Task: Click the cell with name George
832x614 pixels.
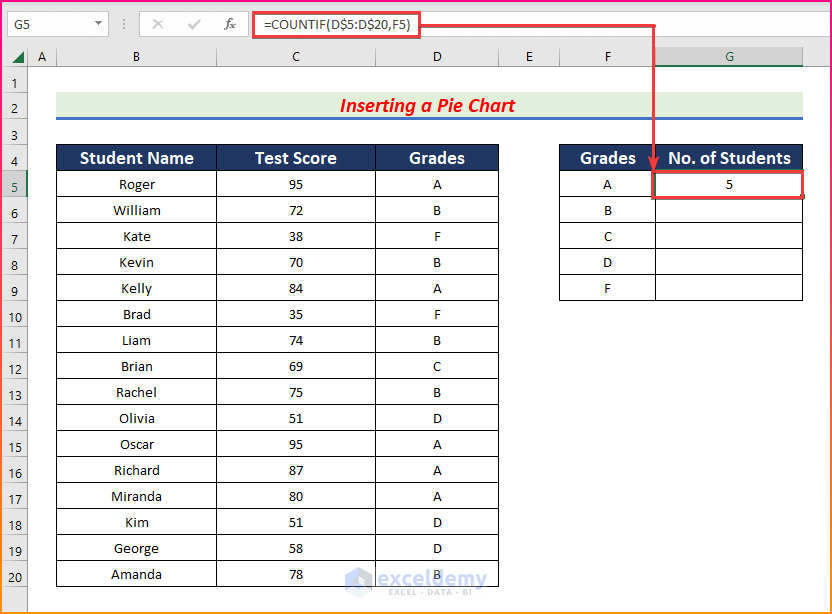Action: coord(136,548)
